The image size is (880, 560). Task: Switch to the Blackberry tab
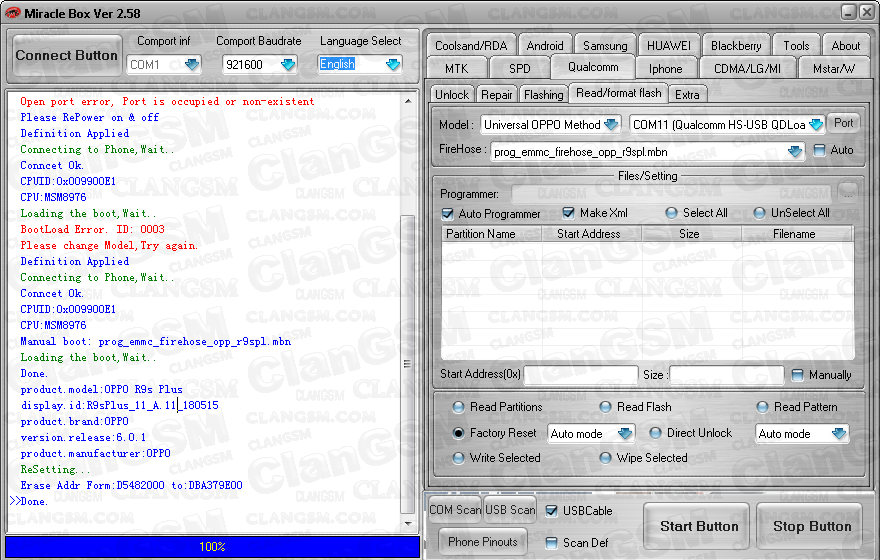click(736, 45)
